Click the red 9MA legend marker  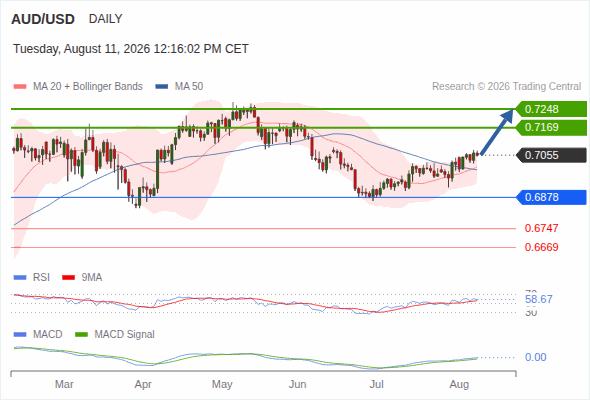pos(68,278)
